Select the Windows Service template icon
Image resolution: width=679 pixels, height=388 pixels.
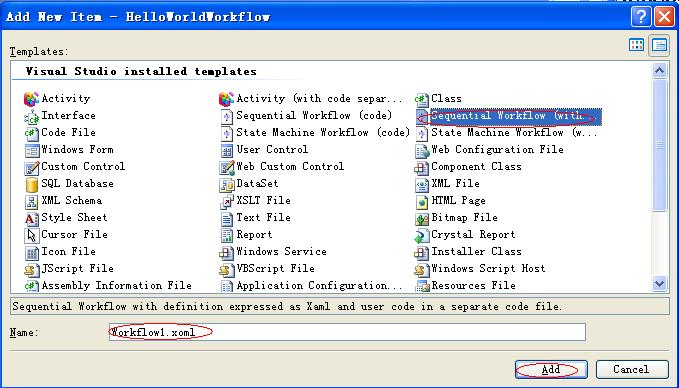tap(226, 252)
